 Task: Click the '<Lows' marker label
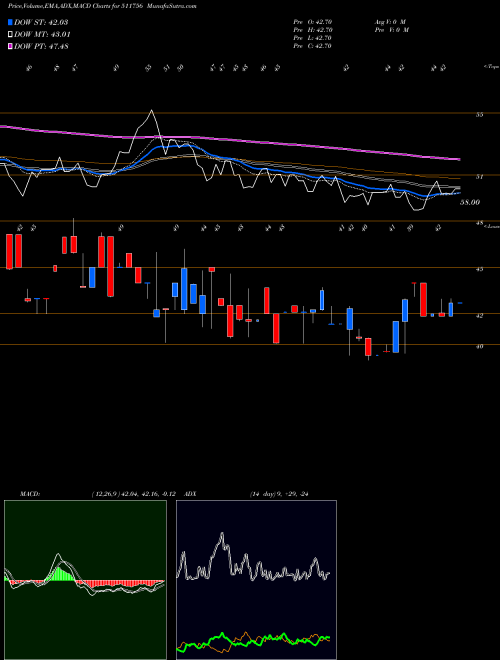click(x=491, y=227)
